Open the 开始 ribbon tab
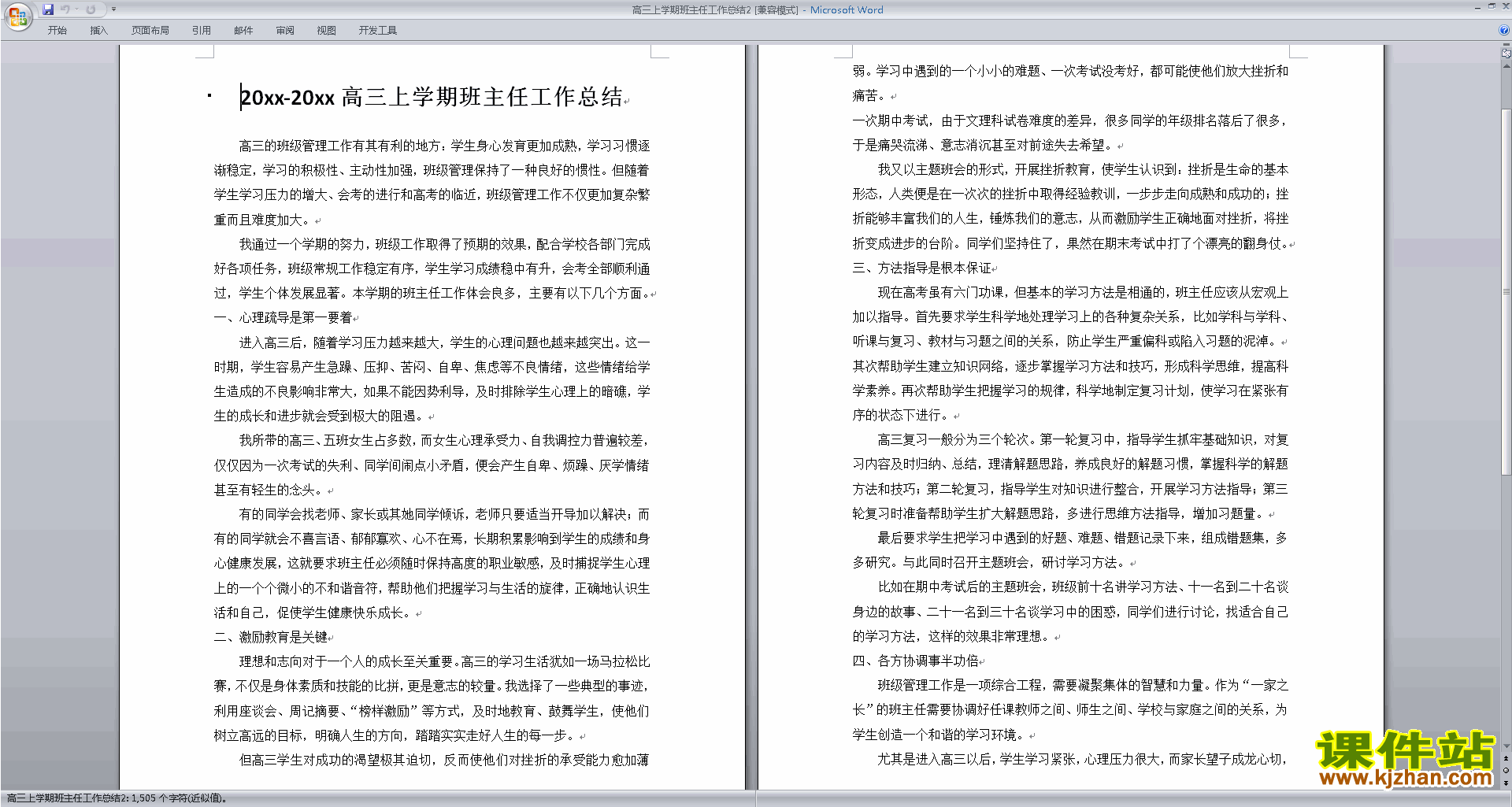Screen dimensions: 1512x807 click(57, 31)
